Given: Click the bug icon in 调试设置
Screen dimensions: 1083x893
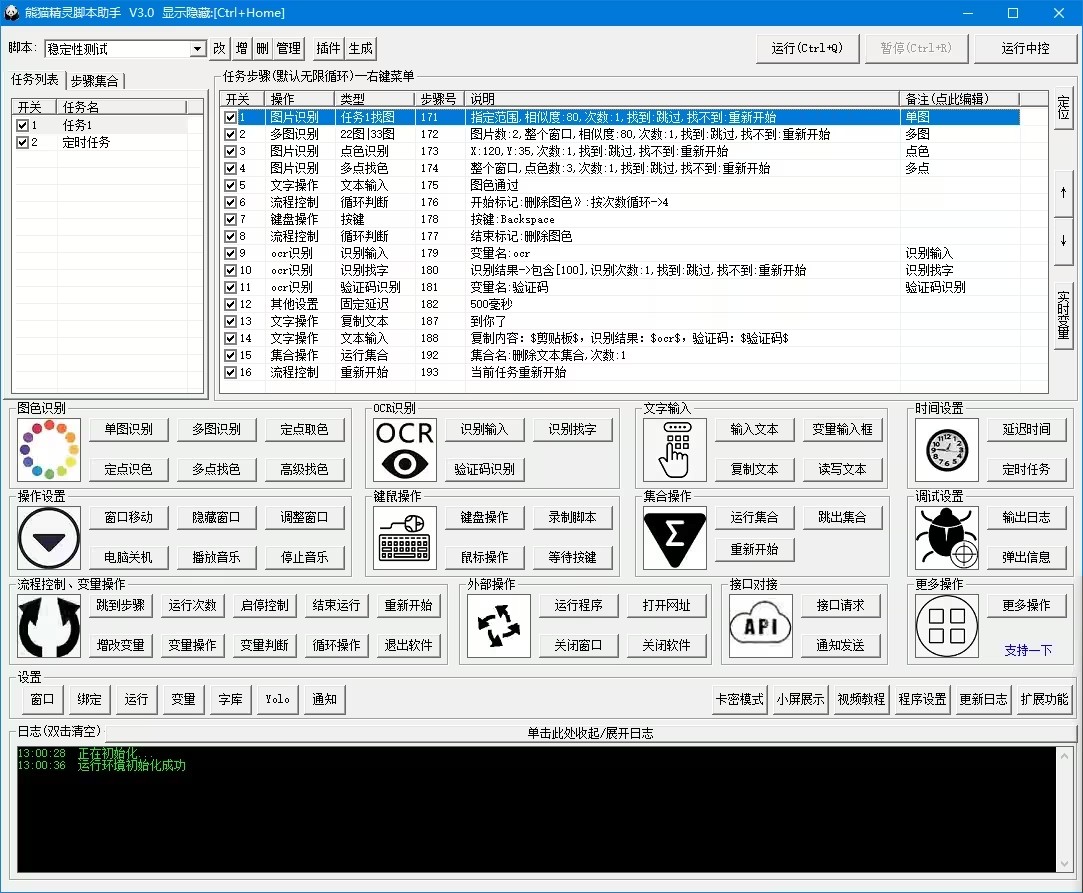Looking at the screenshot, I should click(x=945, y=538).
